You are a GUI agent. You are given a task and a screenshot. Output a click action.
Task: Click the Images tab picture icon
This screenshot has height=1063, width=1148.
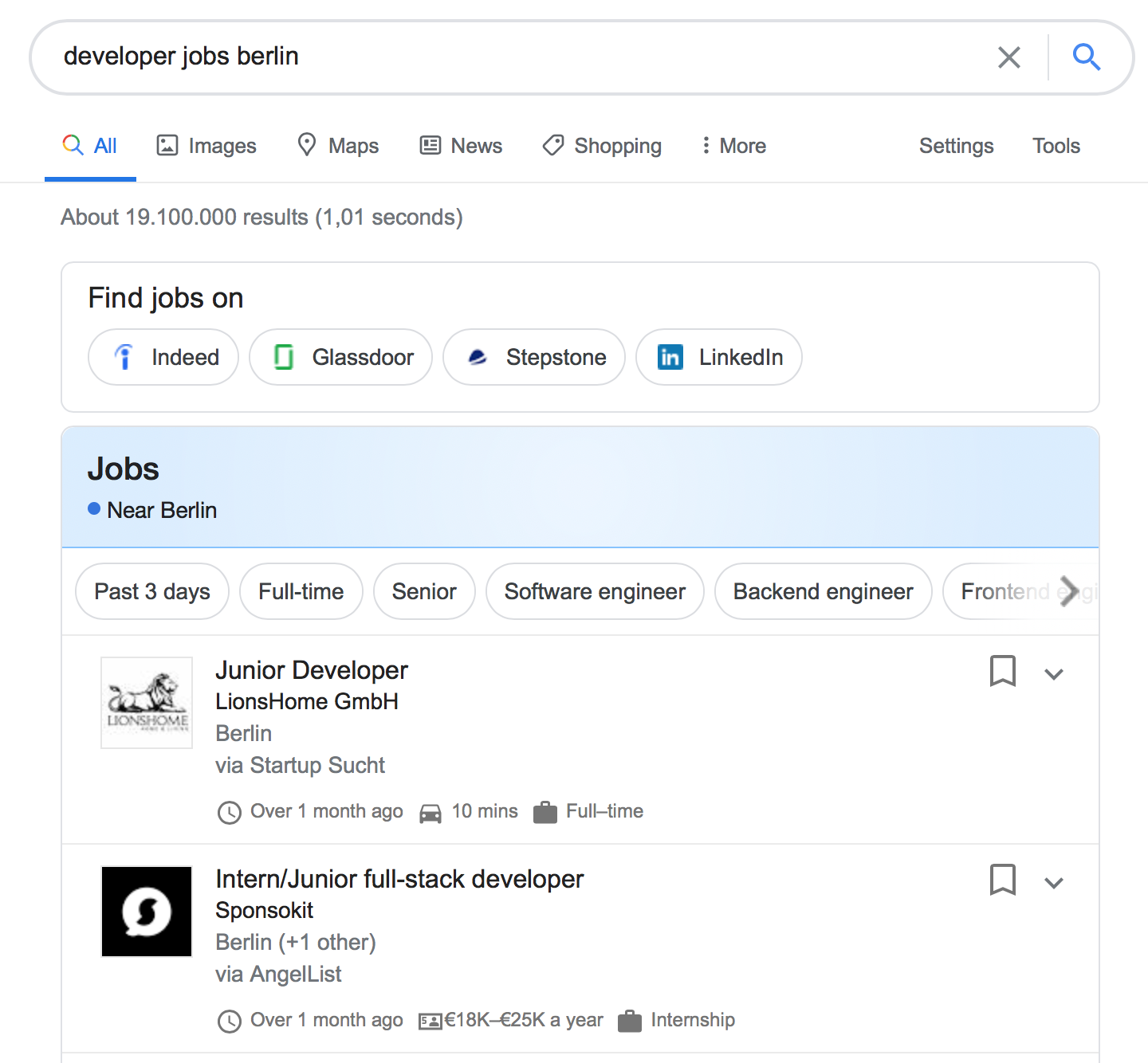[x=167, y=145]
